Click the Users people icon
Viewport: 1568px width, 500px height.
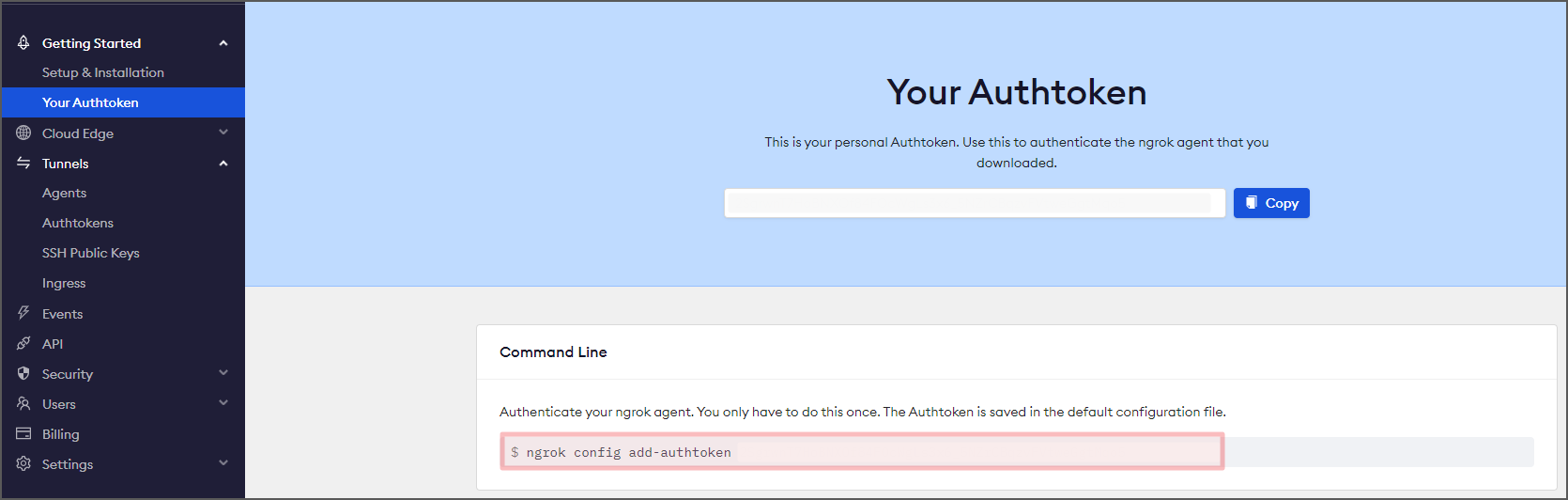point(23,403)
